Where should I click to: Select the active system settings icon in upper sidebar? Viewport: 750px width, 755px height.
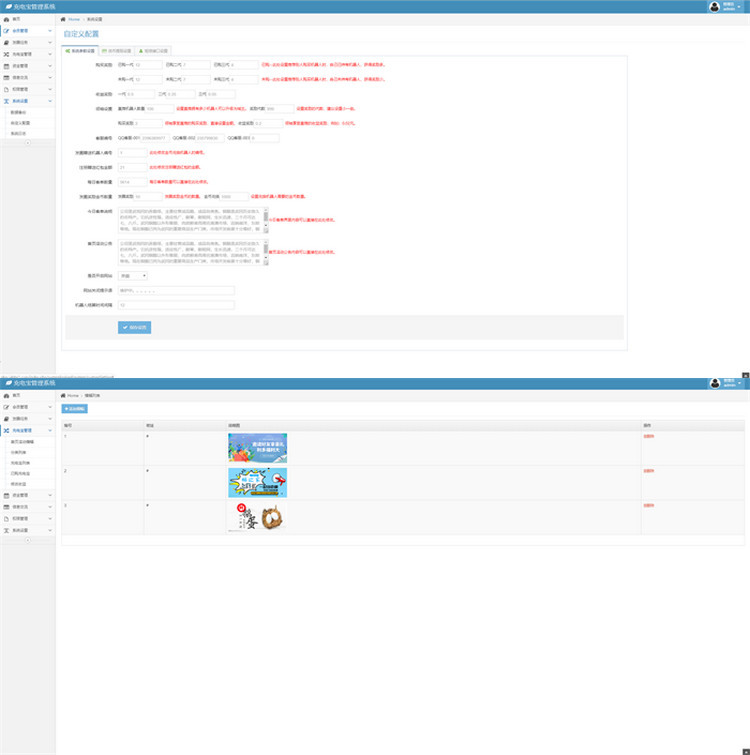[x=6, y=101]
